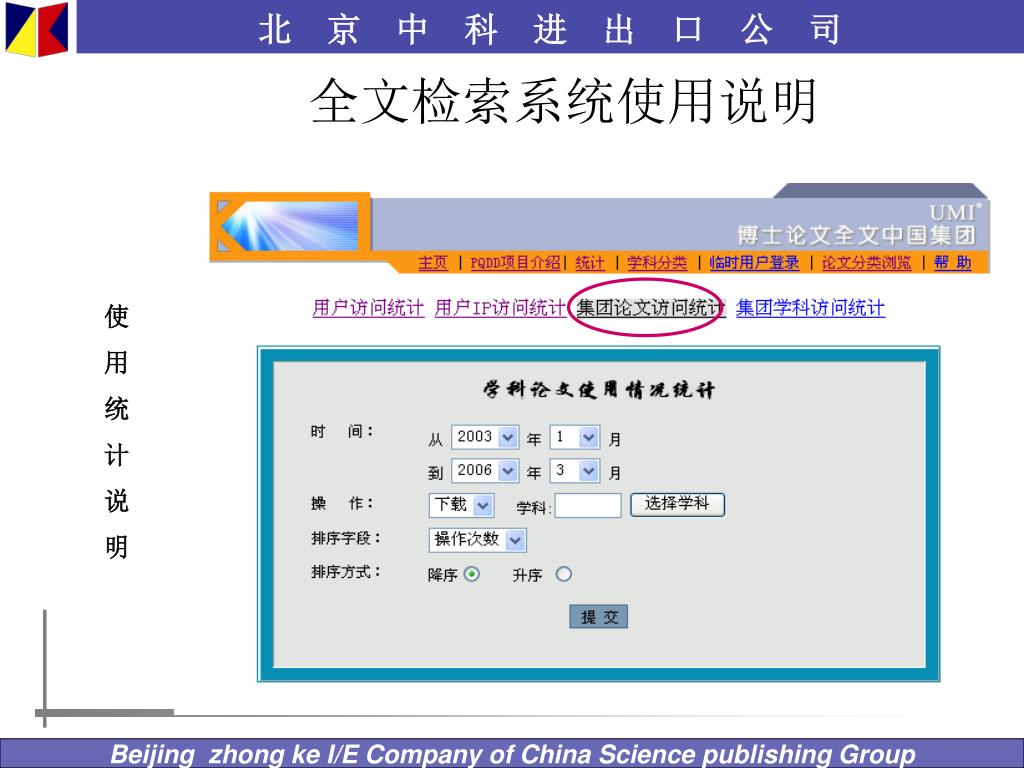Click the blue light-burst banner image
1024x768 pixels.
[290, 226]
